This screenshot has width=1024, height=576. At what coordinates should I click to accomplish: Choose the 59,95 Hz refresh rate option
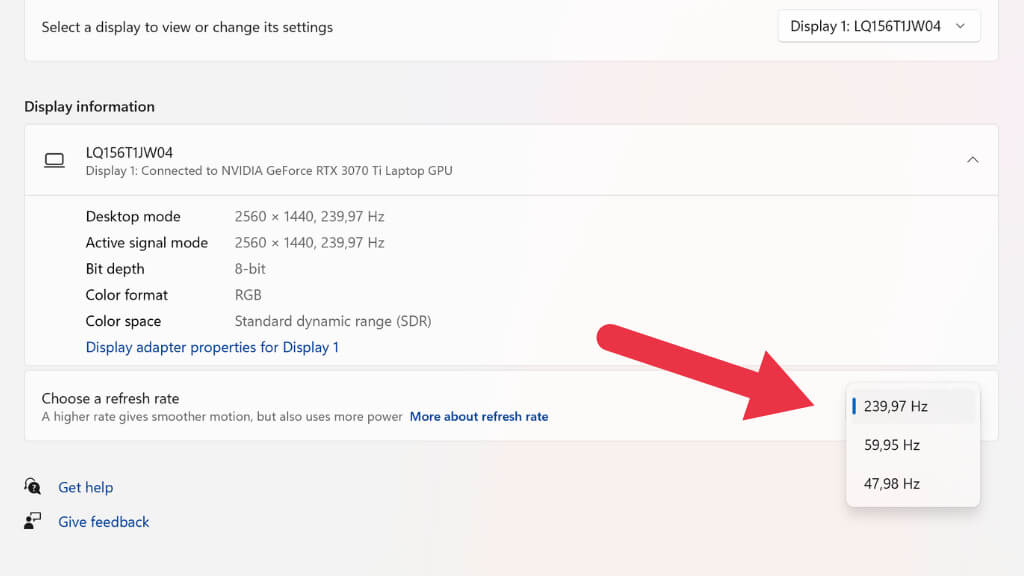[892, 445]
